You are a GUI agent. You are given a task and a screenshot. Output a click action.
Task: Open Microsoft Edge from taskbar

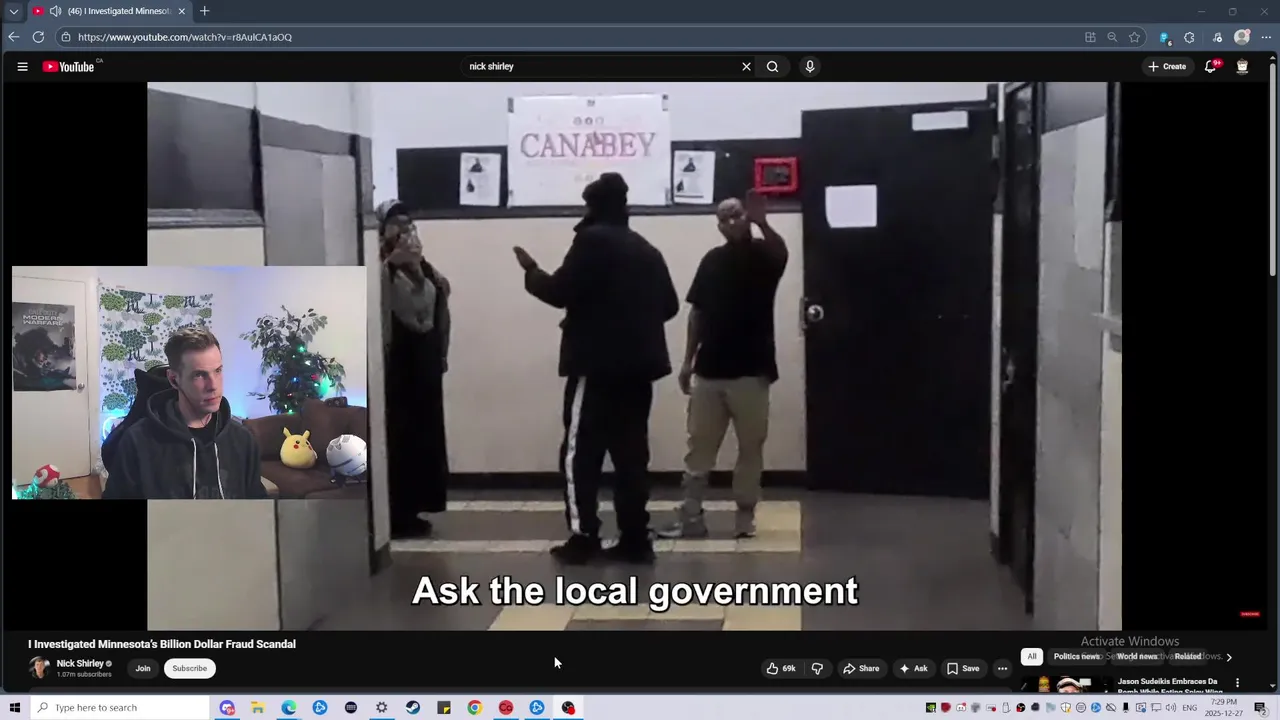click(288, 708)
